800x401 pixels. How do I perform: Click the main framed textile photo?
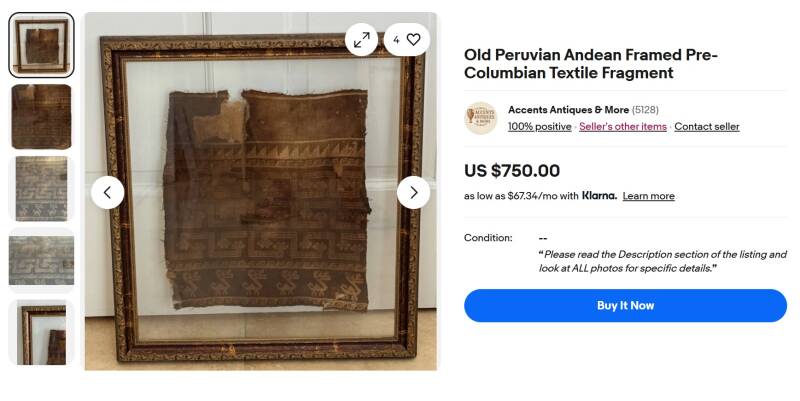pos(261,191)
